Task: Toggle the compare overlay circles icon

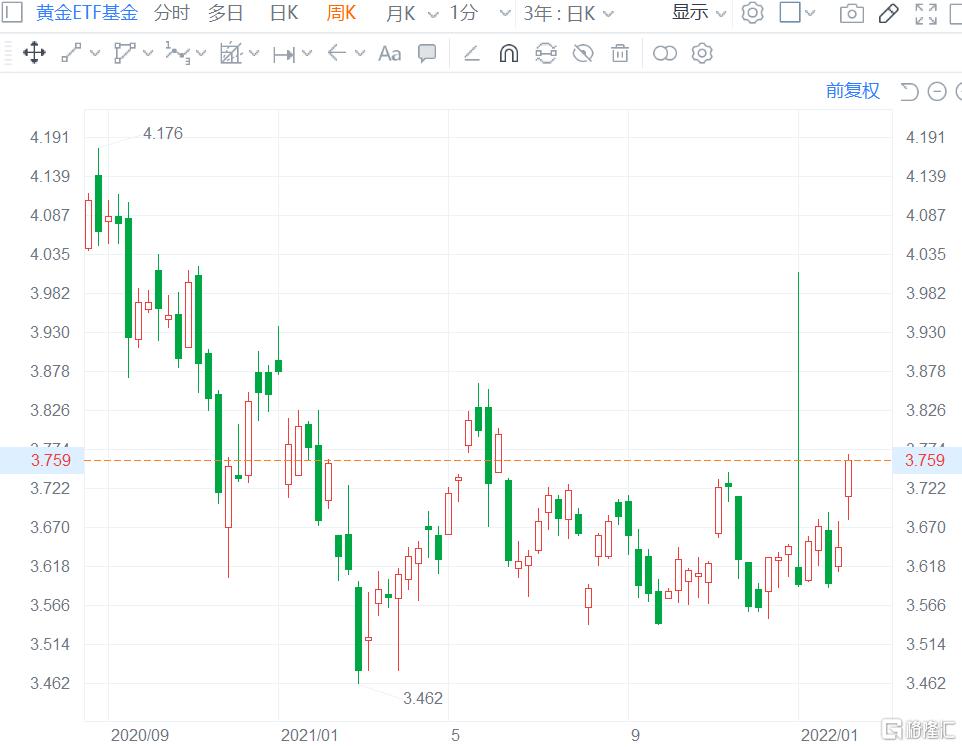Action: click(665, 53)
